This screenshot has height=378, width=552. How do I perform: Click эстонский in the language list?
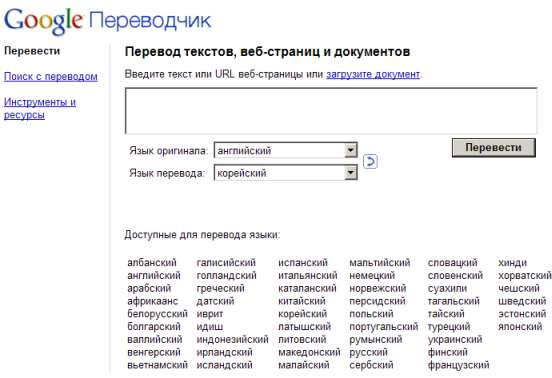[x=522, y=314]
